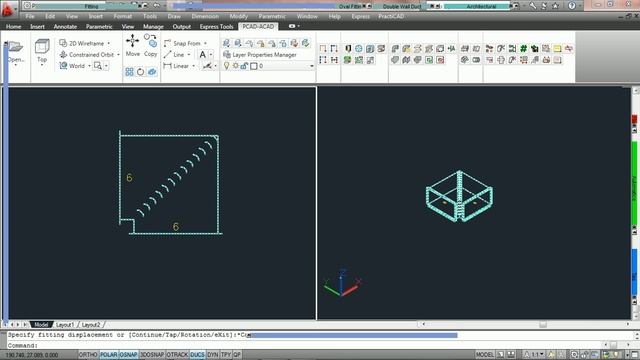Click the Copy tool icon
The image size is (640, 360).
click(151, 41)
